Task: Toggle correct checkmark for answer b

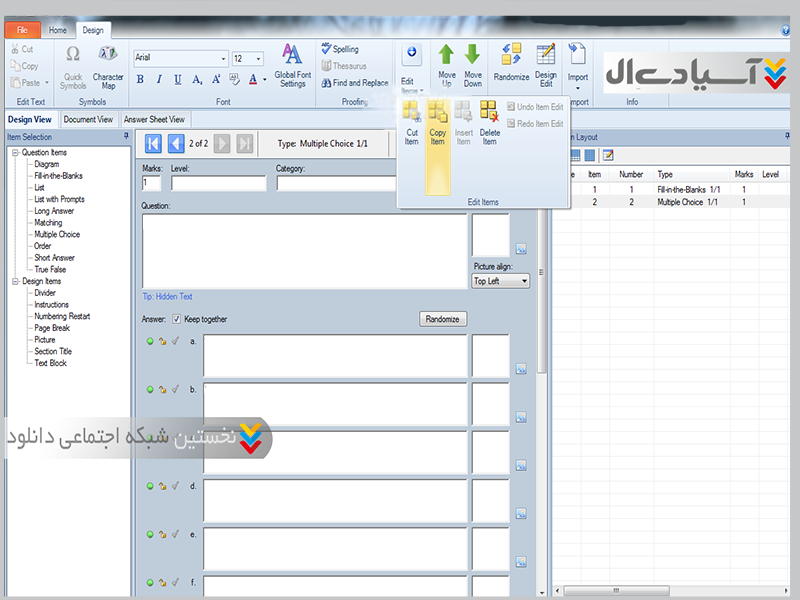Action: 174,389
